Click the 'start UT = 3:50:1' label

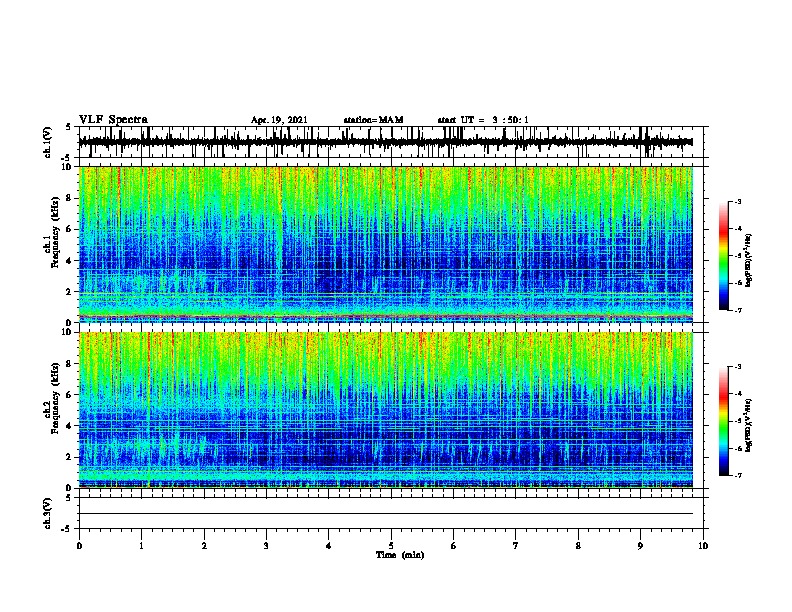pyautogui.click(x=483, y=120)
